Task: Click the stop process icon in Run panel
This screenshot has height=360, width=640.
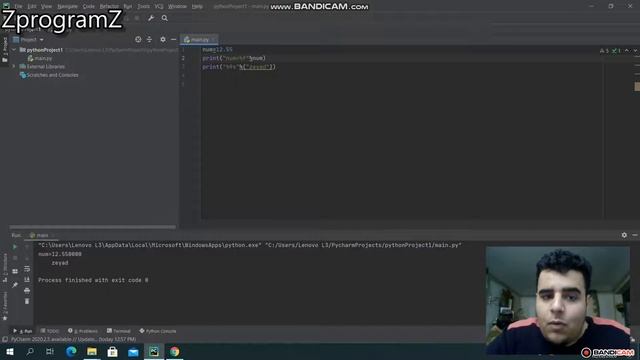Action: point(15,258)
